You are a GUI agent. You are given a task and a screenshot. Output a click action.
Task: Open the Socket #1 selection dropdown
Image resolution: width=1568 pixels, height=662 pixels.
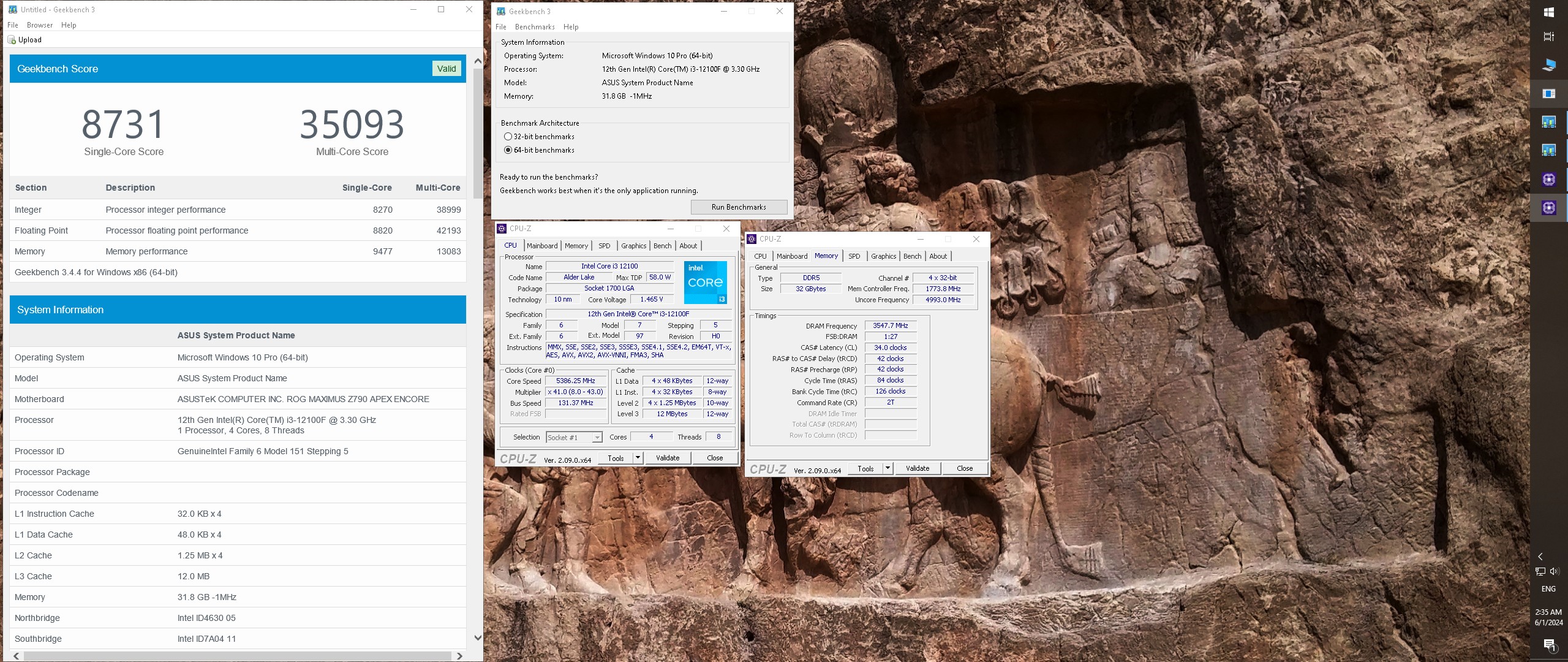coord(574,438)
